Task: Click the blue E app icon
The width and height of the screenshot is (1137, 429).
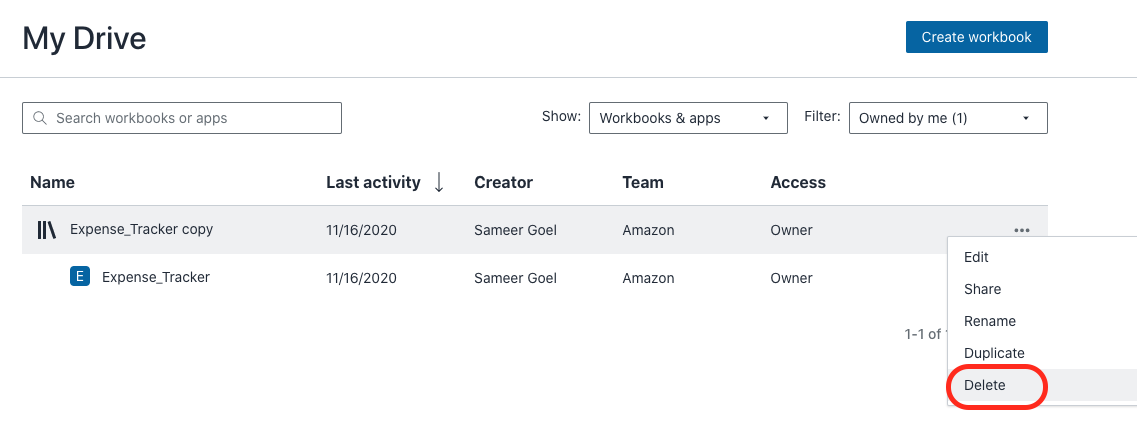Action: point(80,277)
